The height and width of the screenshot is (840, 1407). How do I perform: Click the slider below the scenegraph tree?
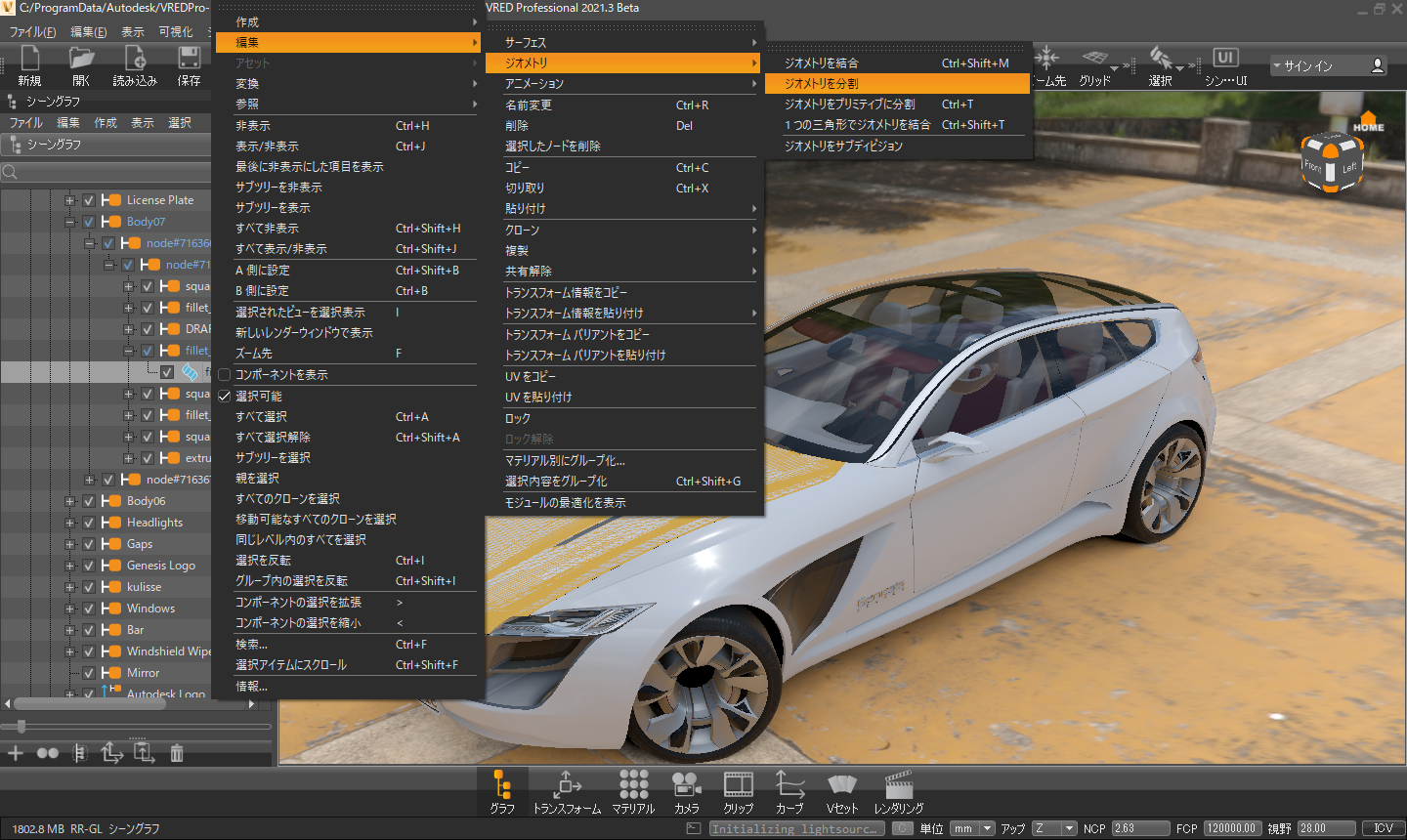pos(21,727)
